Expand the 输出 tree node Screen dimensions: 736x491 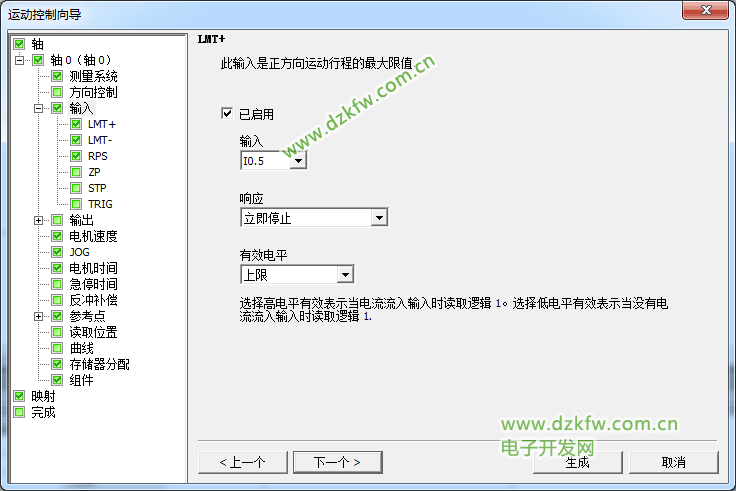tap(38, 220)
